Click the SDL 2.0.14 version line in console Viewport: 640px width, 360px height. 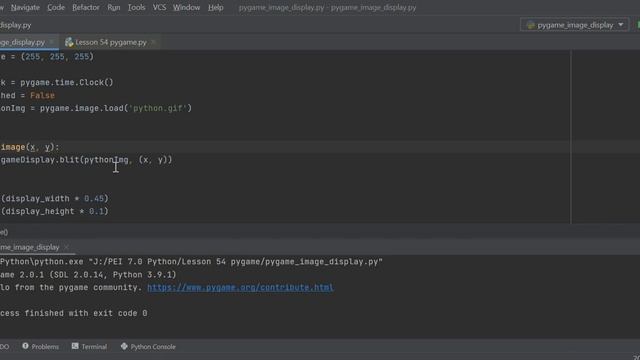point(88,275)
